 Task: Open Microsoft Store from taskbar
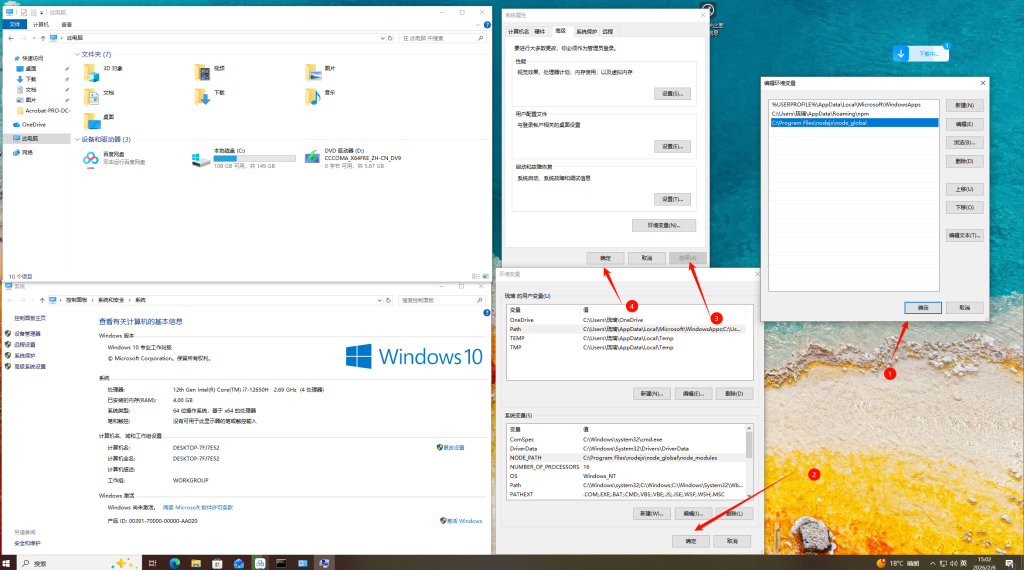pyautogui.click(x=217, y=563)
